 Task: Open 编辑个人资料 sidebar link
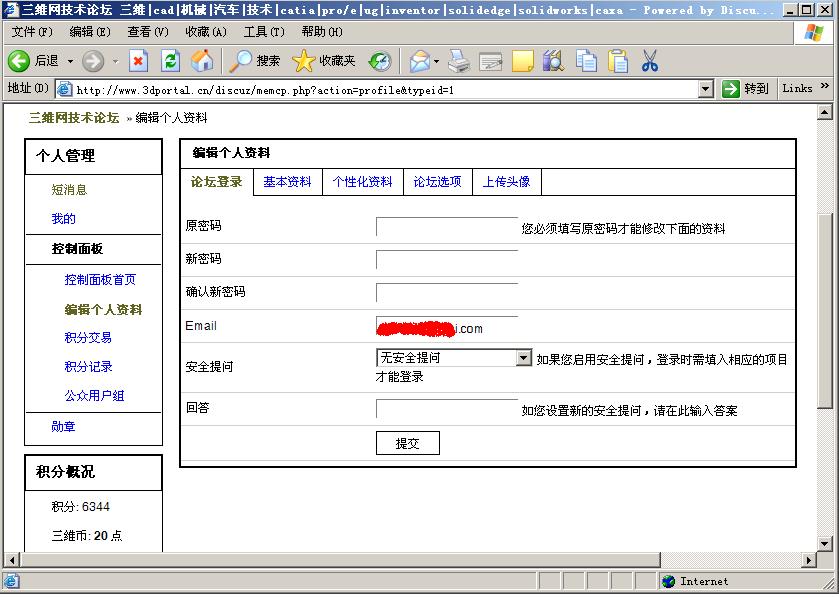click(103, 309)
